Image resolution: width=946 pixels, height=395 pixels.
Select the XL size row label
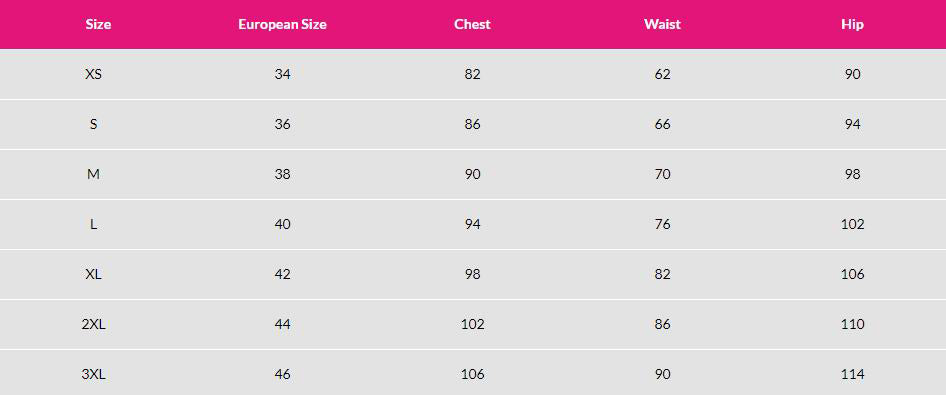coord(94,274)
